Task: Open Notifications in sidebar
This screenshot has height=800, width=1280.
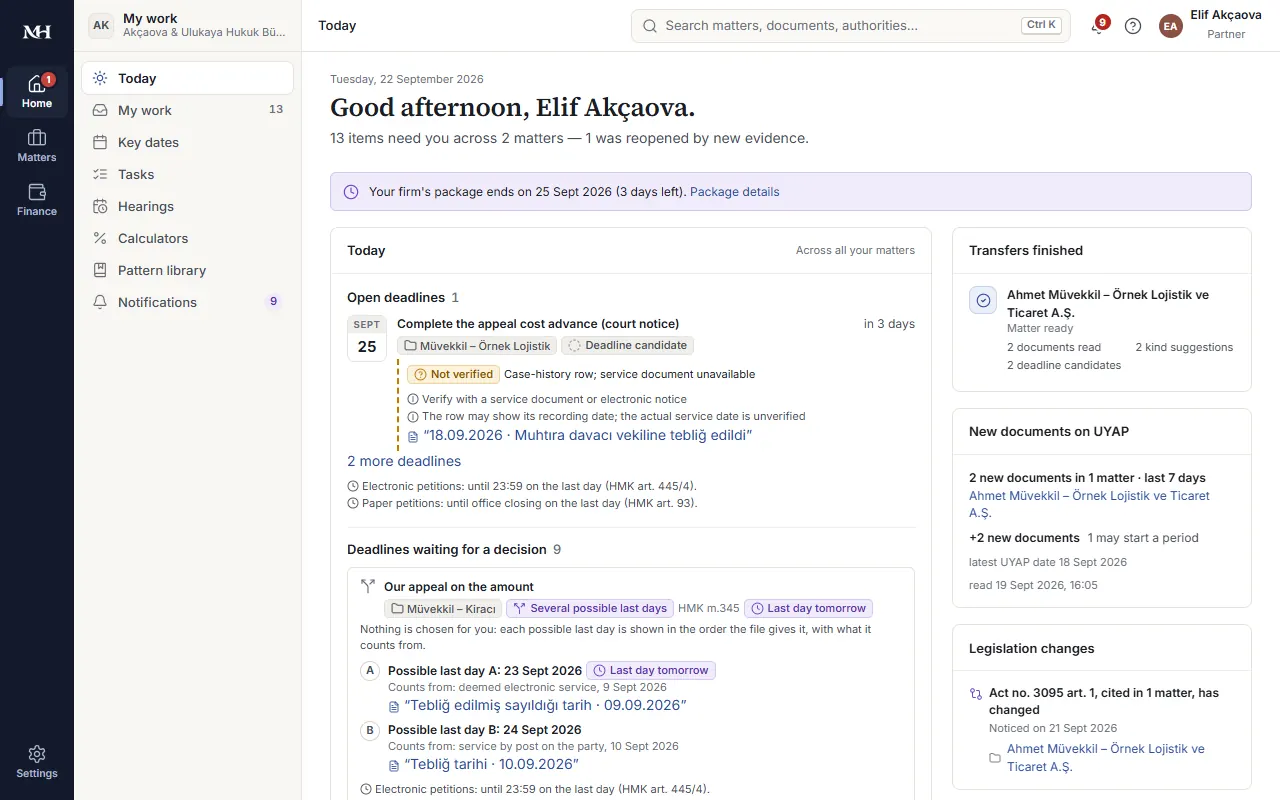Action: [x=187, y=302]
